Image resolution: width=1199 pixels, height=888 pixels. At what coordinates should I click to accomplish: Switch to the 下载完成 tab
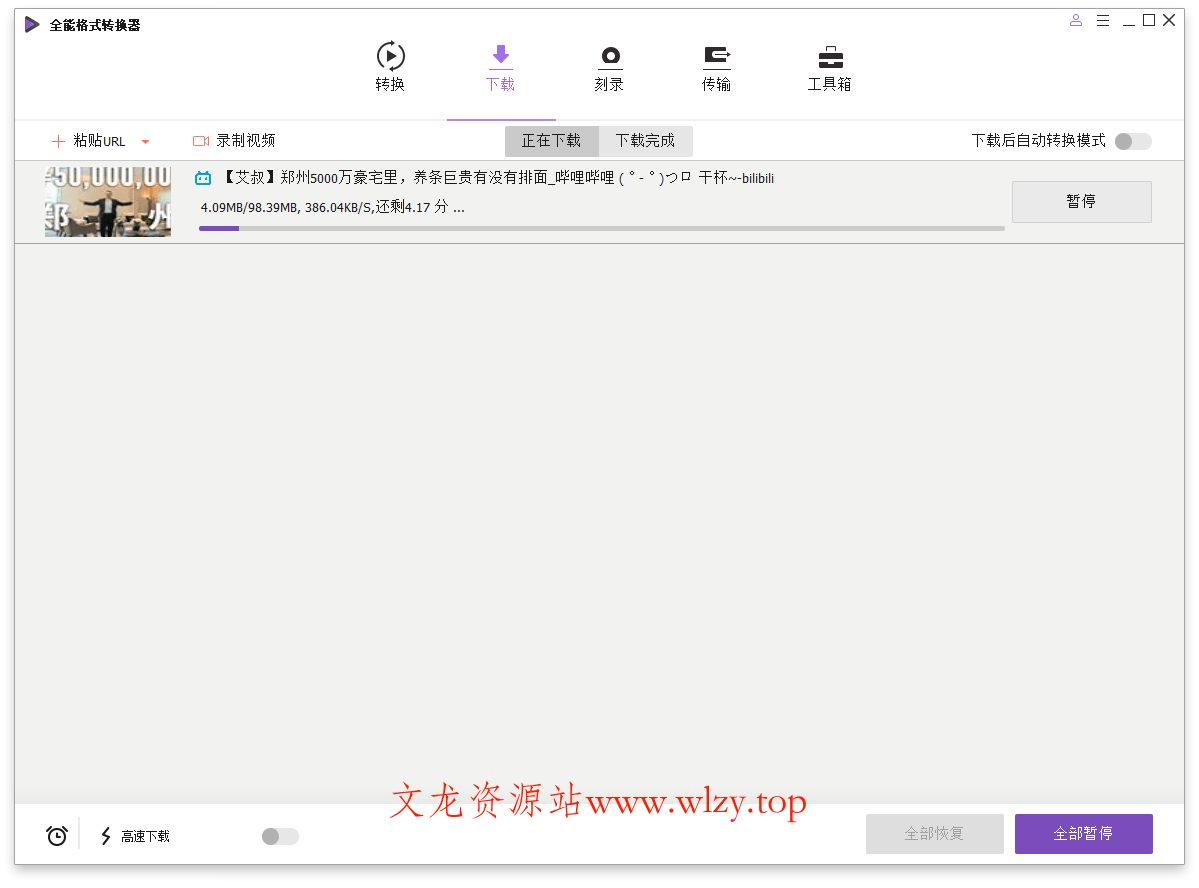point(645,141)
